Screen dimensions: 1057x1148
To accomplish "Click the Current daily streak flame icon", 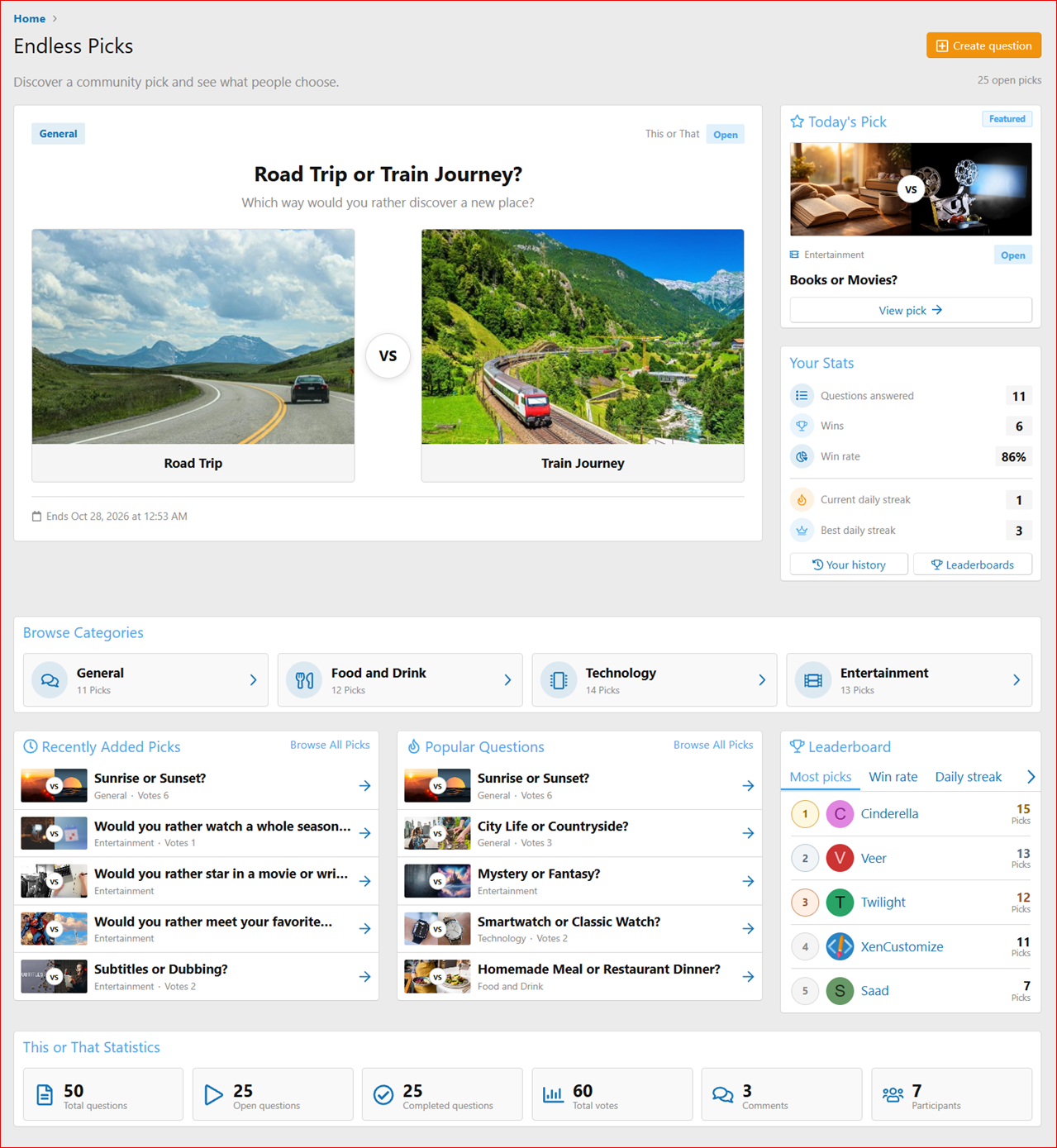I will [802, 500].
